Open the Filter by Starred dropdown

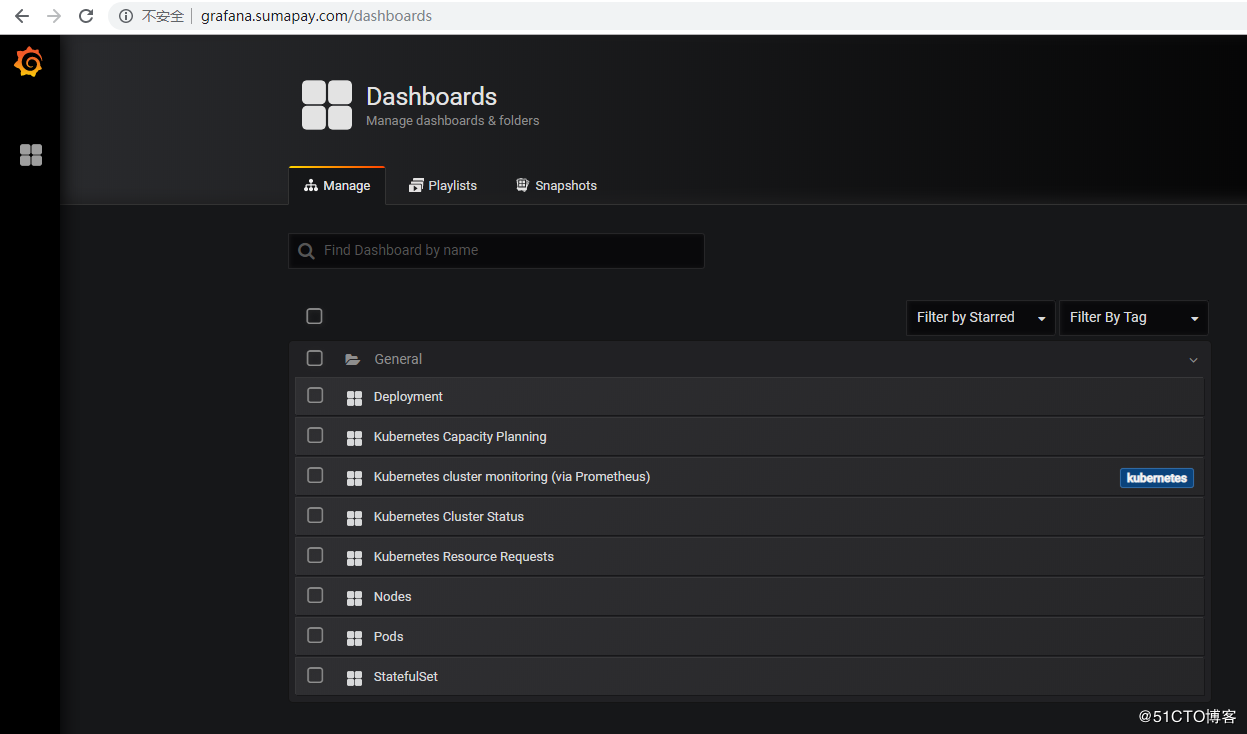pos(980,318)
